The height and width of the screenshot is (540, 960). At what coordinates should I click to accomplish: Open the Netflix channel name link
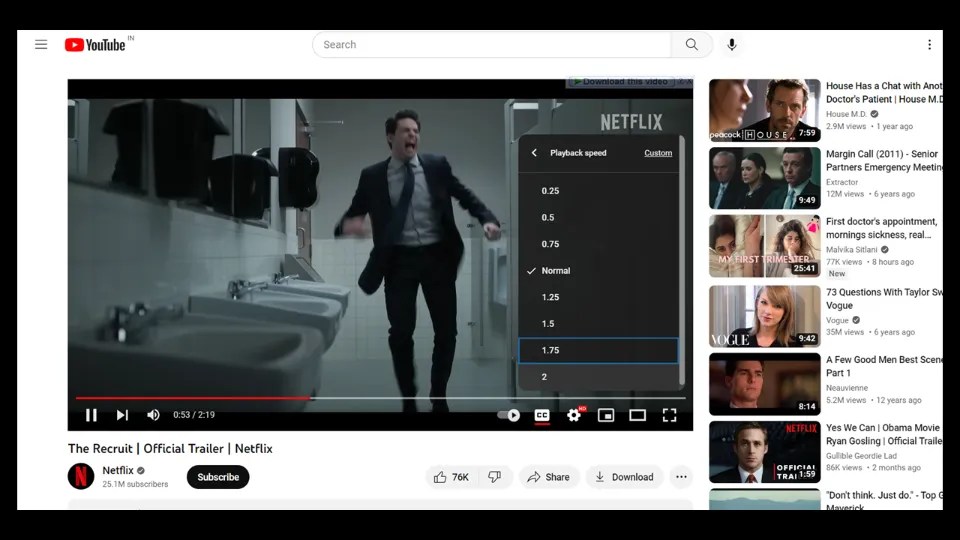[118, 470]
